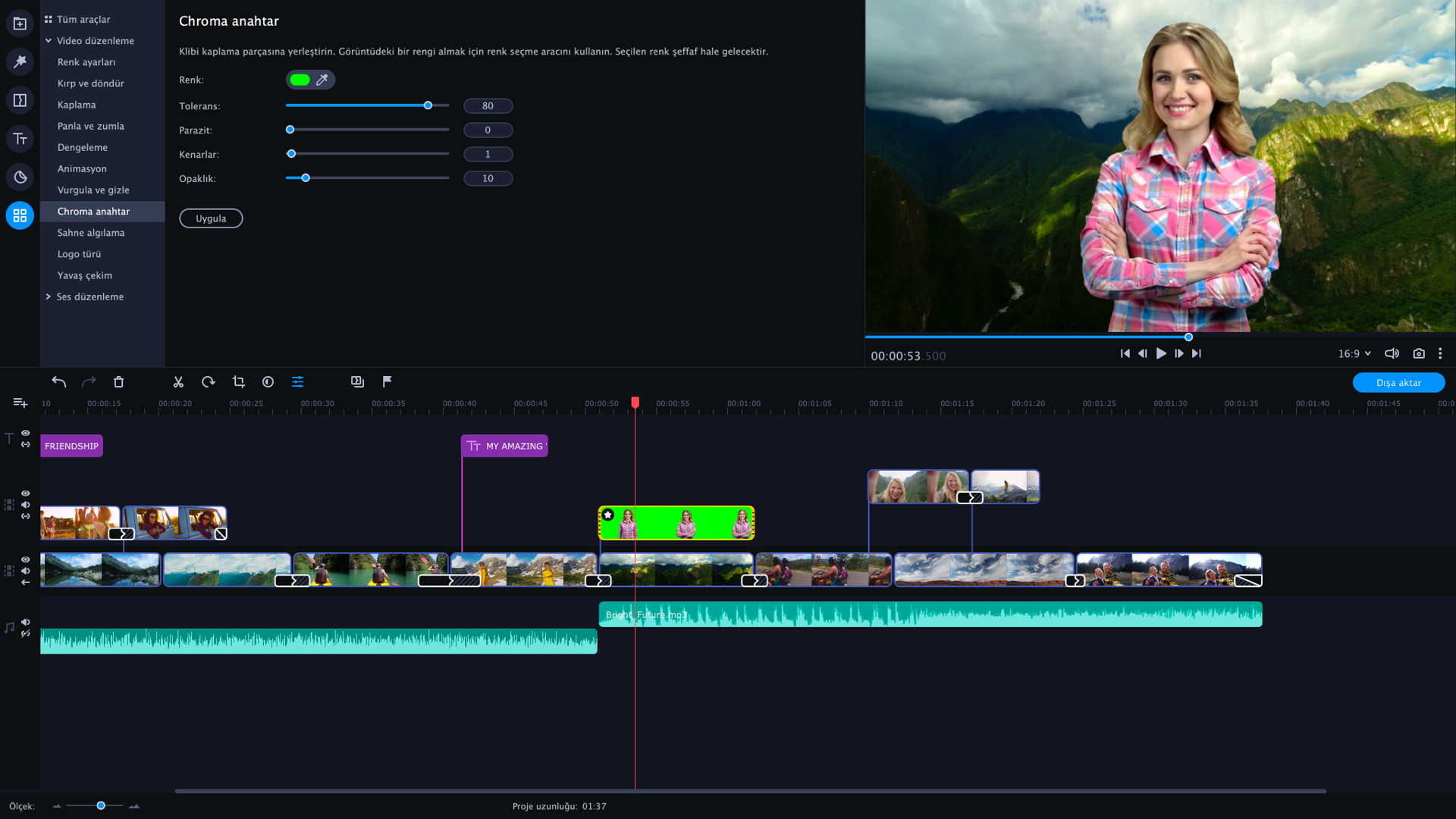Hide the overlay video track
This screenshot has height=819, width=1456.
tap(26, 494)
